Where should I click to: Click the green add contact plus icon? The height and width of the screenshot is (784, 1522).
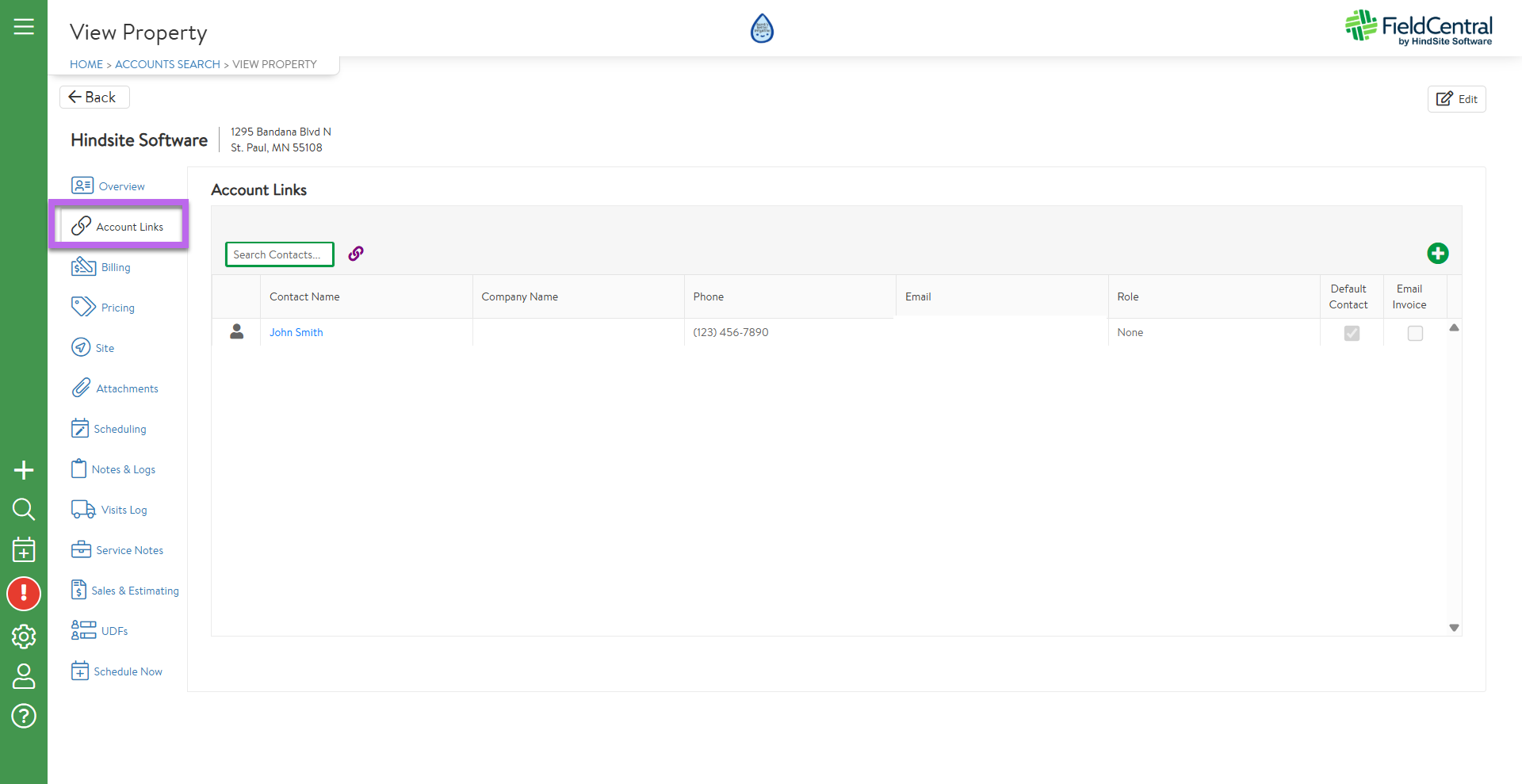[x=1437, y=254]
